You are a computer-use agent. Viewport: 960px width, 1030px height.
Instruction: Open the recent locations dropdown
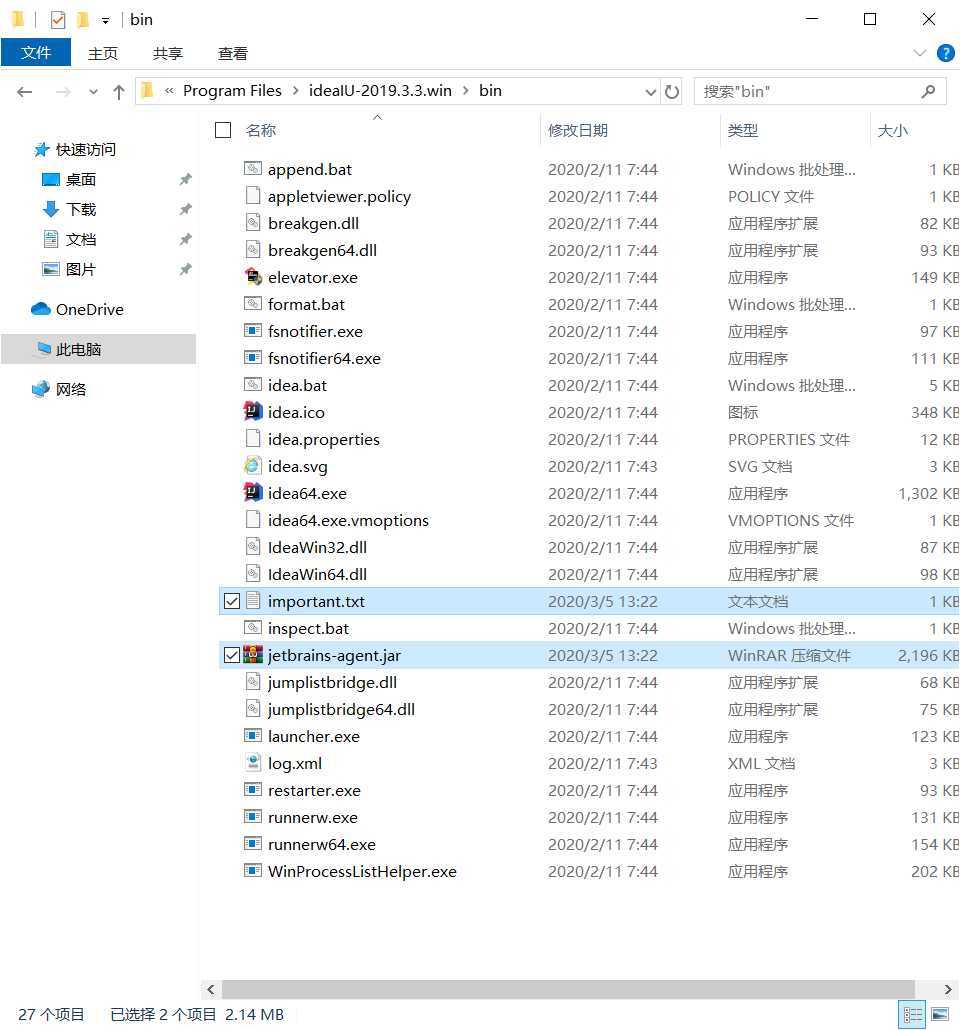pyautogui.click(x=93, y=91)
